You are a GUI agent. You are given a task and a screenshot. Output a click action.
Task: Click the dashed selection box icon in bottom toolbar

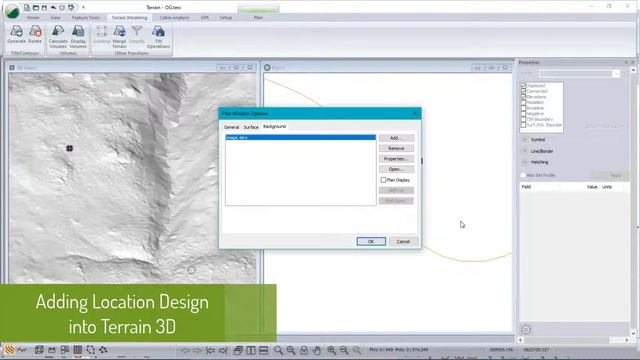tap(91, 350)
